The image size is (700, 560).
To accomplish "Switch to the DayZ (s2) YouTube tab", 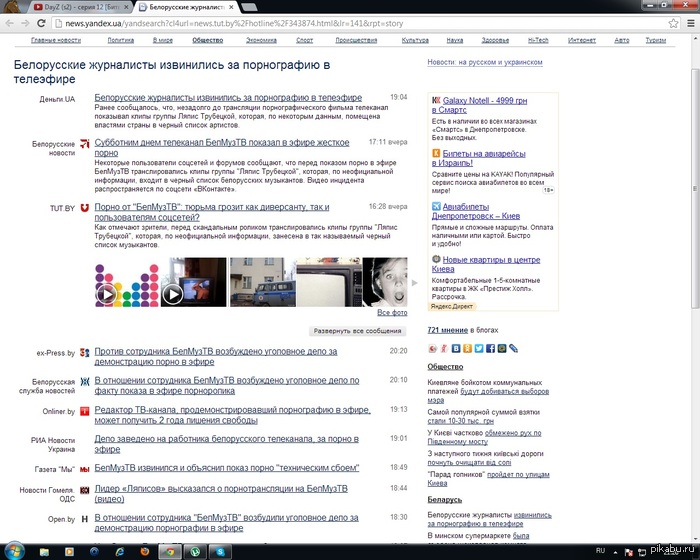I will click(x=80, y=7).
